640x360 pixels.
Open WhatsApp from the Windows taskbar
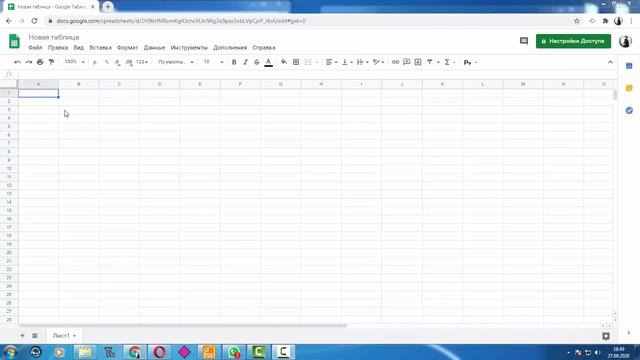click(234, 352)
